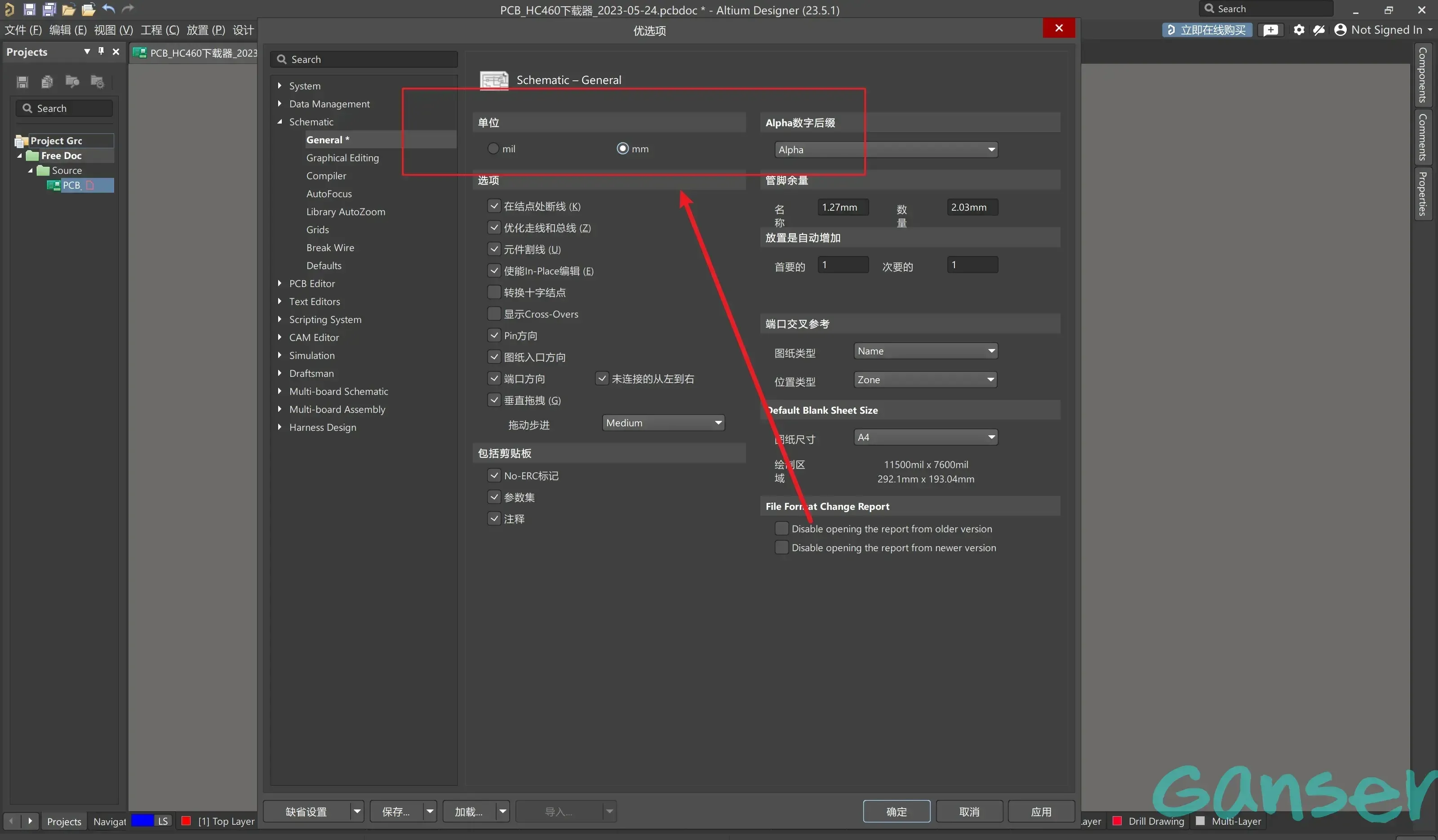Open the 图纸尺寸 A4 dropdown
1438x840 pixels.
coord(926,438)
